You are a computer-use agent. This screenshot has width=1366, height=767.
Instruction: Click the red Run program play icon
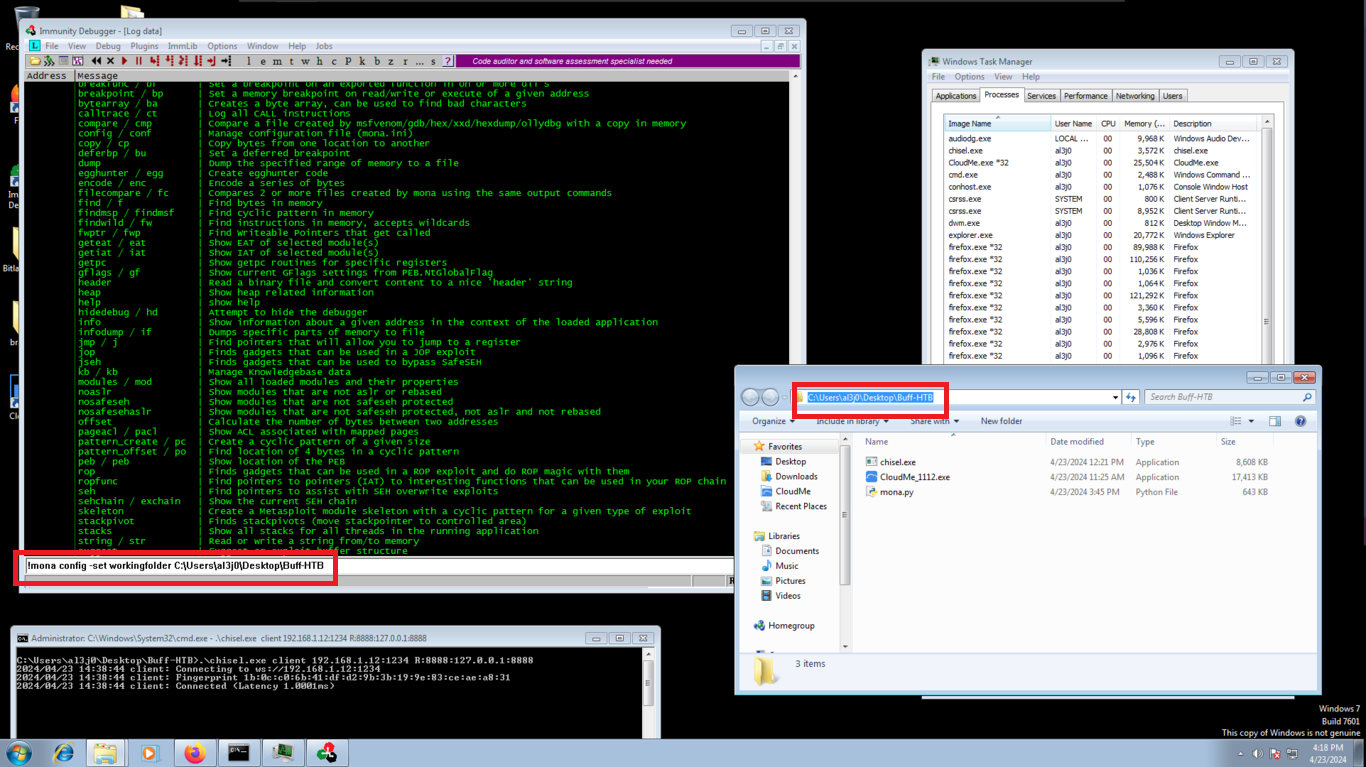[124, 61]
